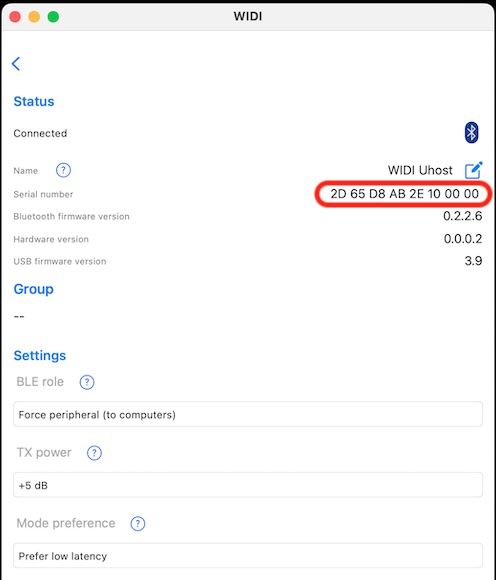
Task: Click the WIDI Uhost name text
Action: [x=420, y=170]
